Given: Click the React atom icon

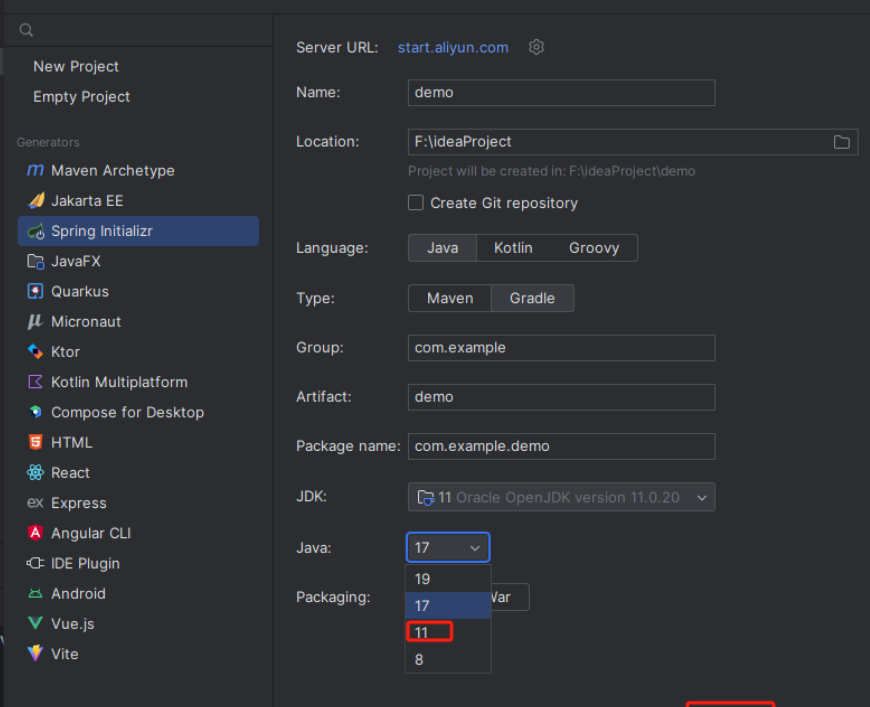Looking at the screenshot, I should click(36, 472).
